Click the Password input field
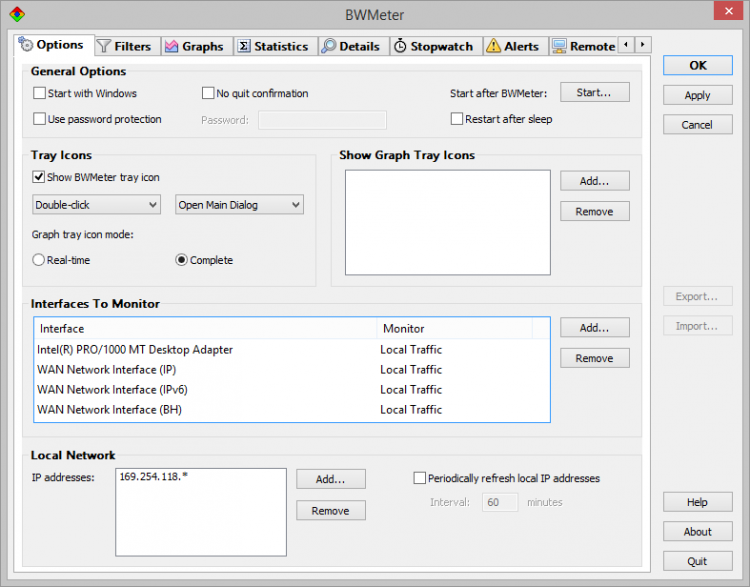Image resolution: width=750 pixels, height=587 pixels. [x=322, y=120]
